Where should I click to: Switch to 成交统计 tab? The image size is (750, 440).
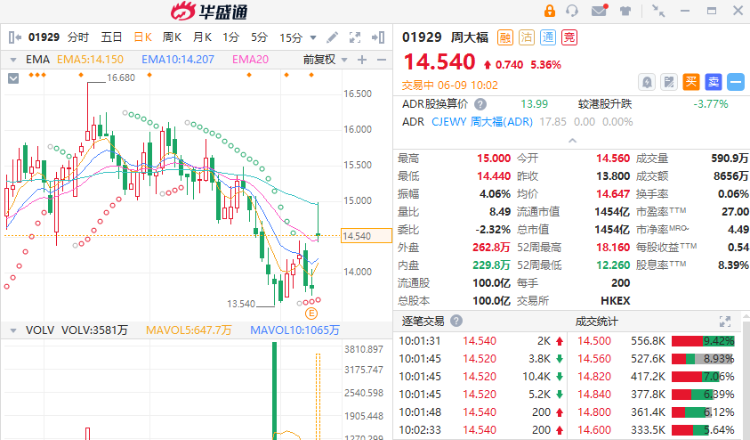click(596, 321)
